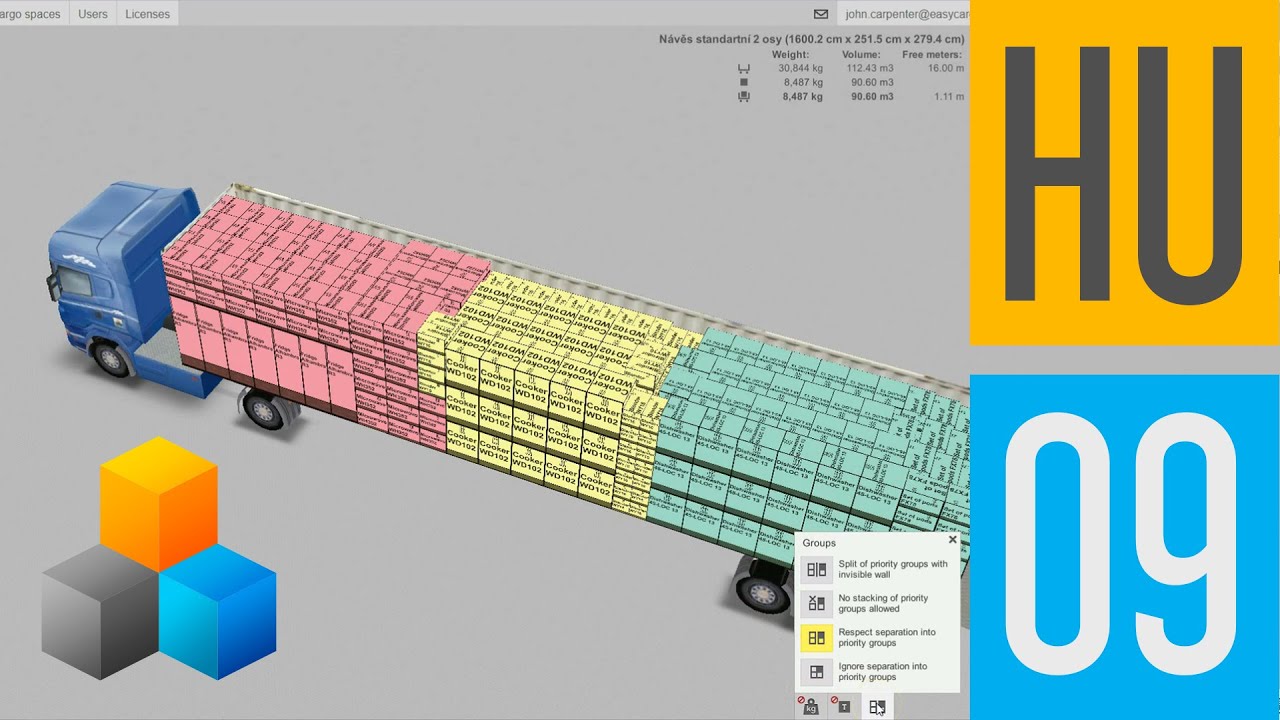1280x720 pixels.
Task: Click the Groups popup title
Action: point(819,543)
